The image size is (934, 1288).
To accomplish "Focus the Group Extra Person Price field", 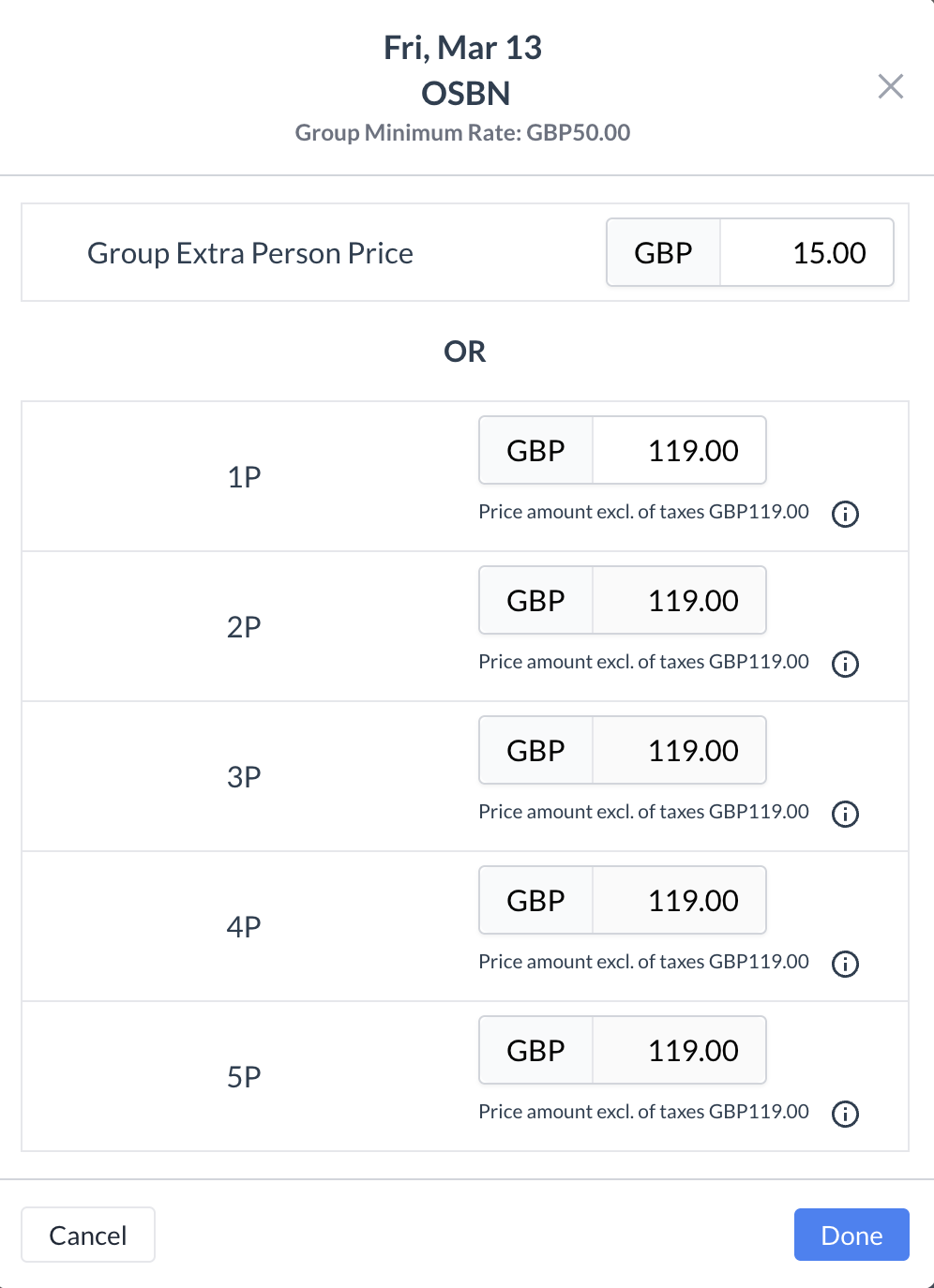I will click(x=806, y=253).
